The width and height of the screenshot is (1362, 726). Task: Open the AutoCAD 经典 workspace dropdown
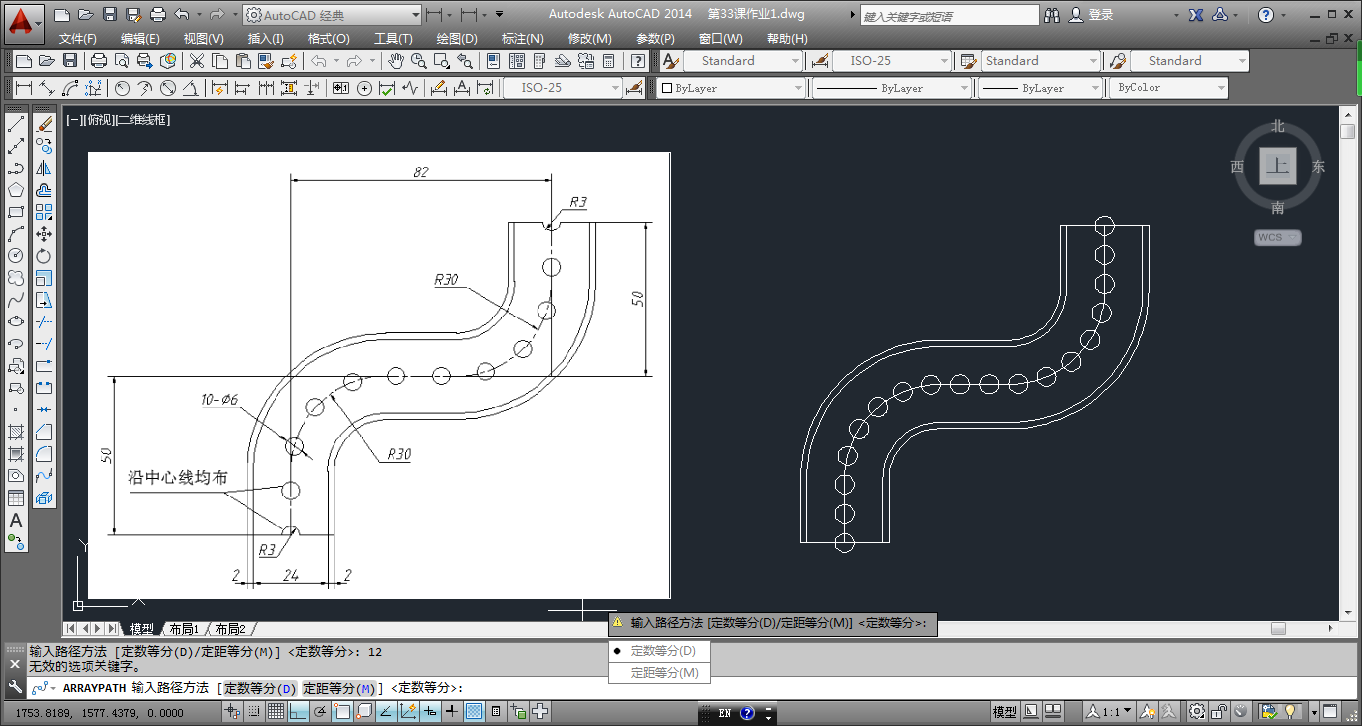pyautogui.click(x=332, y=15)
